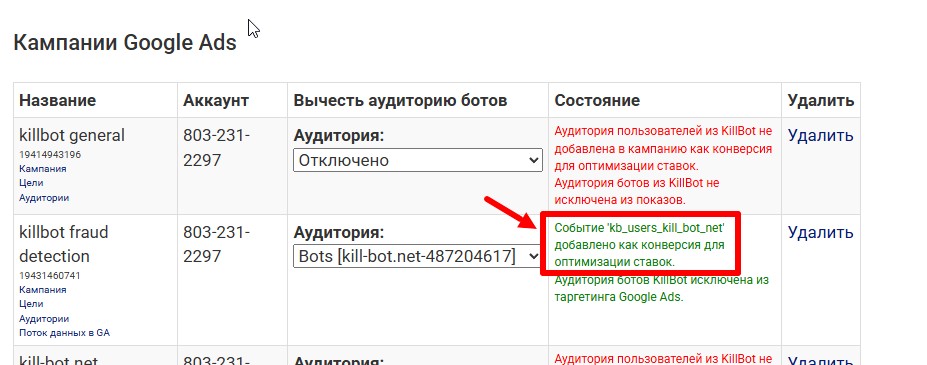Click the kb_users_kill_bot_net event status text
This screenshot has width=927, height=365.
(640, 244)
